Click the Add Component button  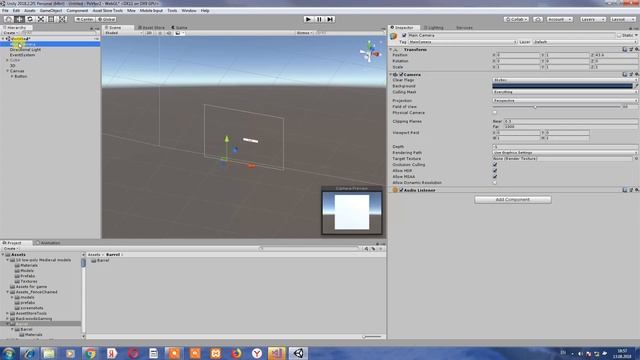[x=513, y=200]
